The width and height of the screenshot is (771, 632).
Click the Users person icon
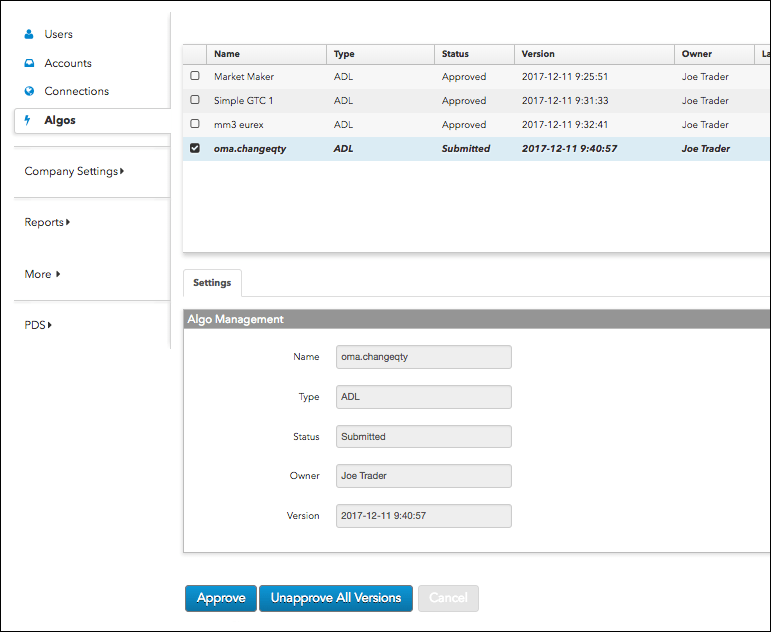29,34
